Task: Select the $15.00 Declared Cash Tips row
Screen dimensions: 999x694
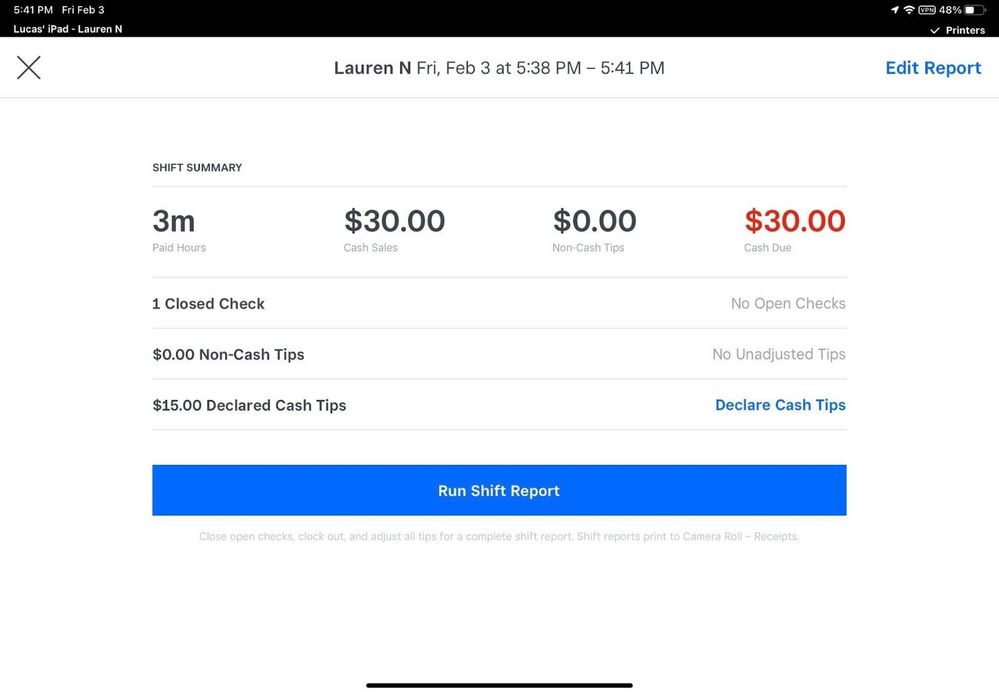Action: [249, 406]
